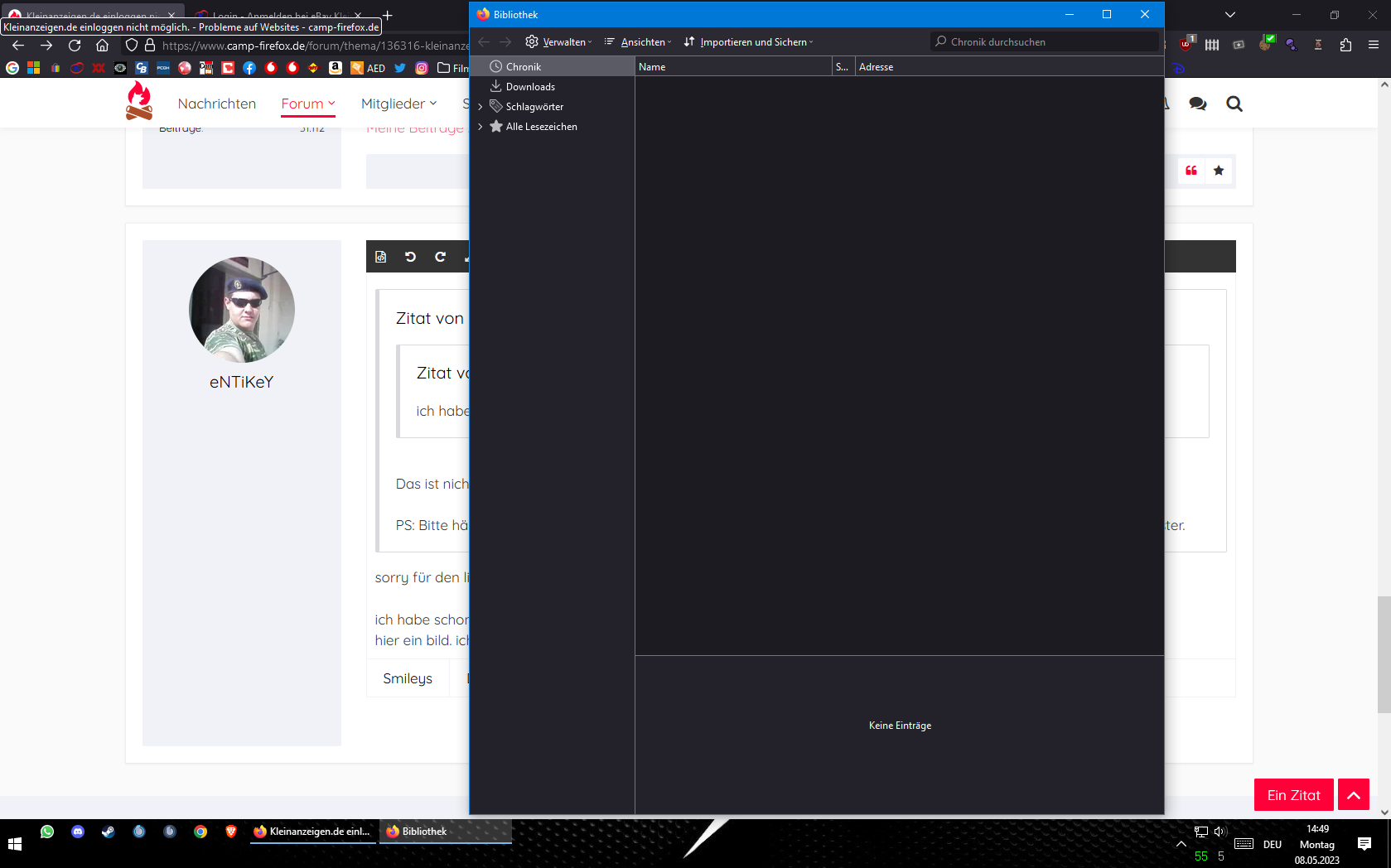This screenshot has height=868, width=1391.
Task: Click the Ein Zitat button
Action: (1294, 795)
